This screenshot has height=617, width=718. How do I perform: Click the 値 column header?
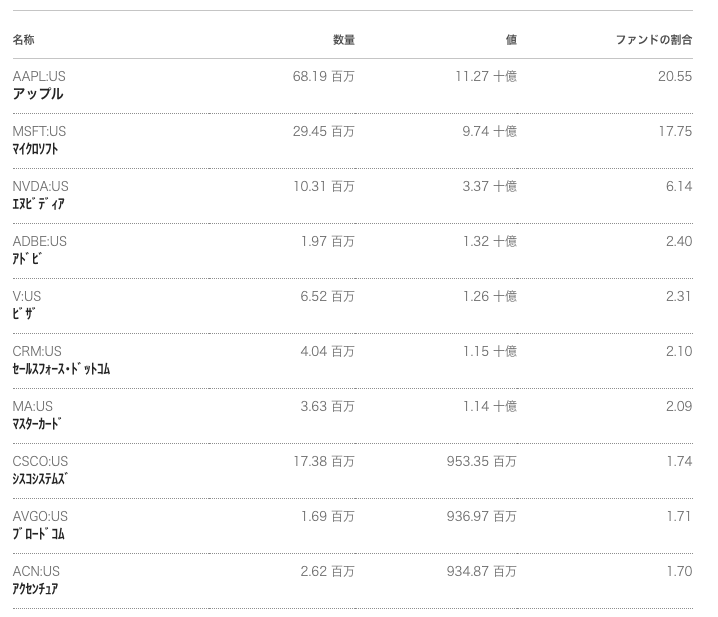click(x=511, y=40)
